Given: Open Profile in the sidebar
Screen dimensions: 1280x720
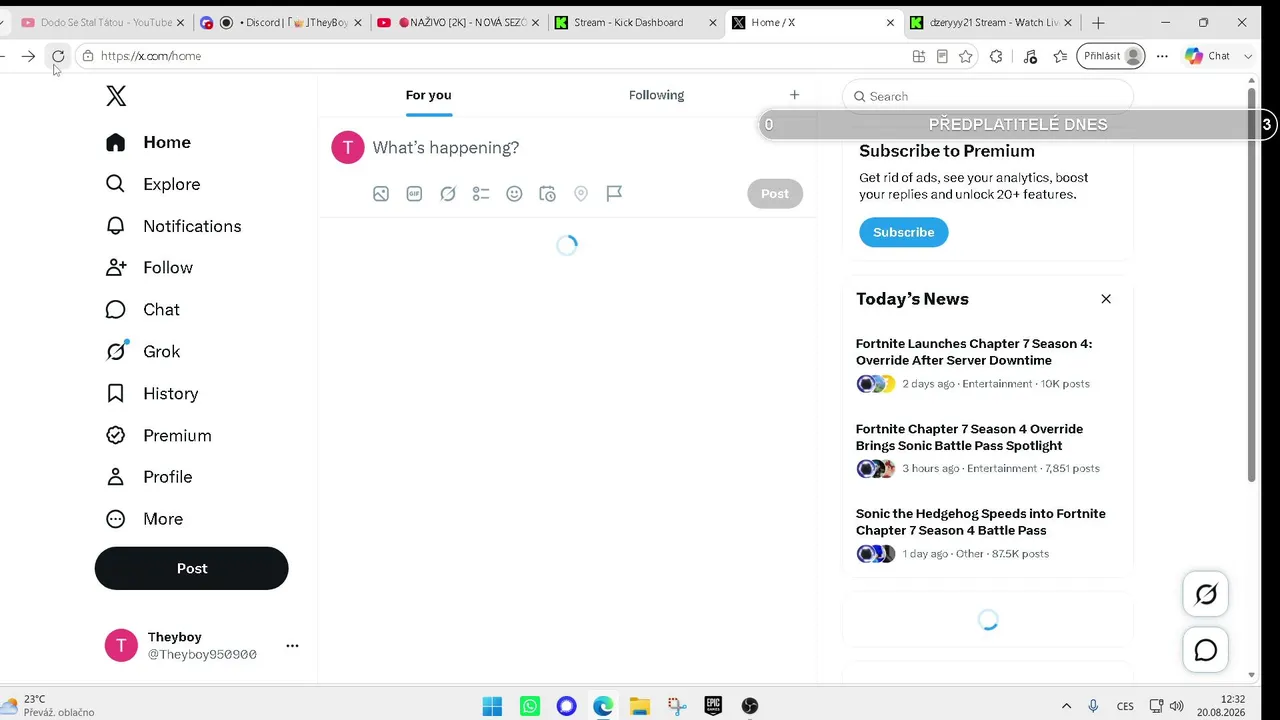Looking at the screenshot, I should click(149, 477).
